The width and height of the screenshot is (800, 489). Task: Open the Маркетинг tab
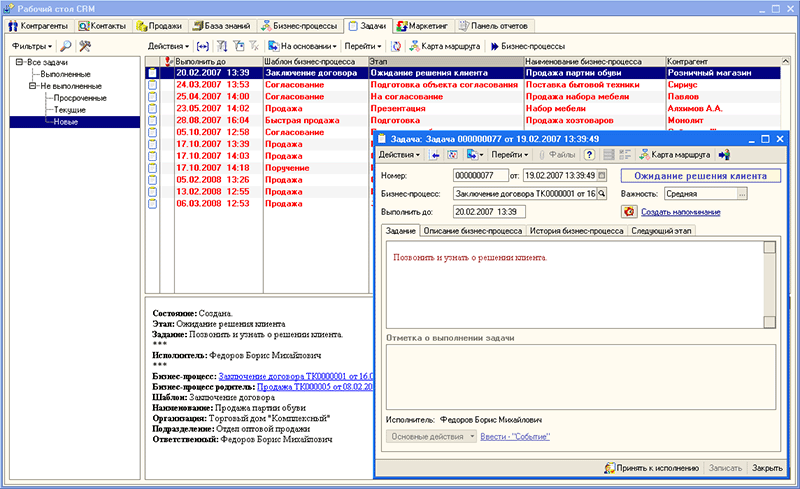(422, 26)
